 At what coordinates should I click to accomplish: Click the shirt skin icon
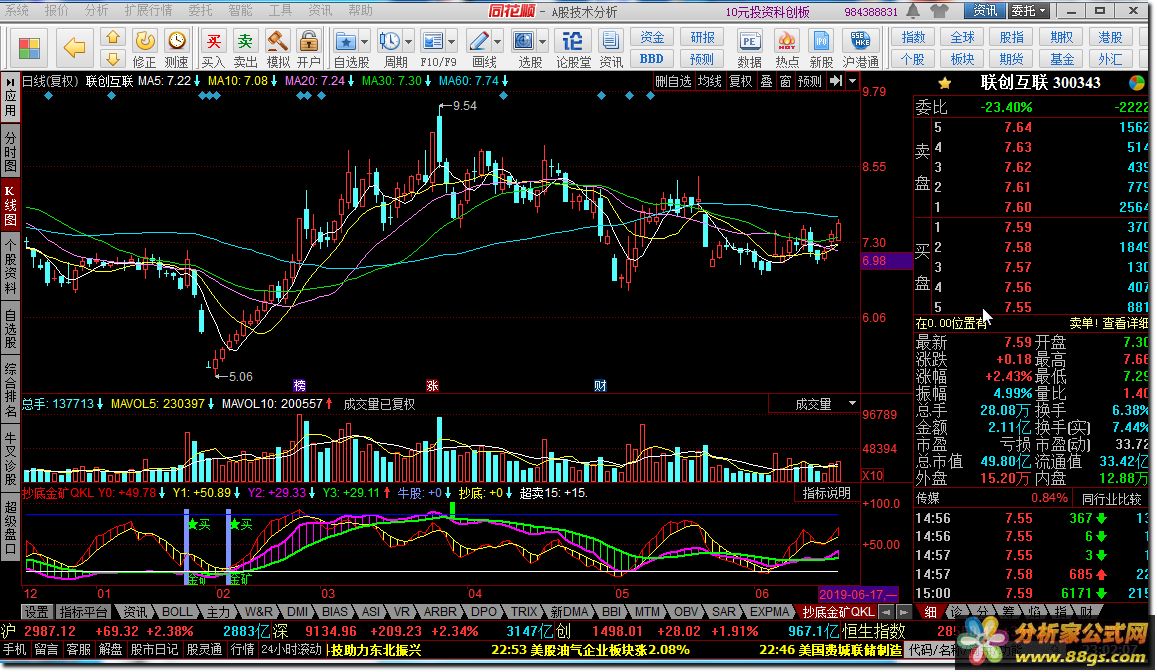click(939, 11)
